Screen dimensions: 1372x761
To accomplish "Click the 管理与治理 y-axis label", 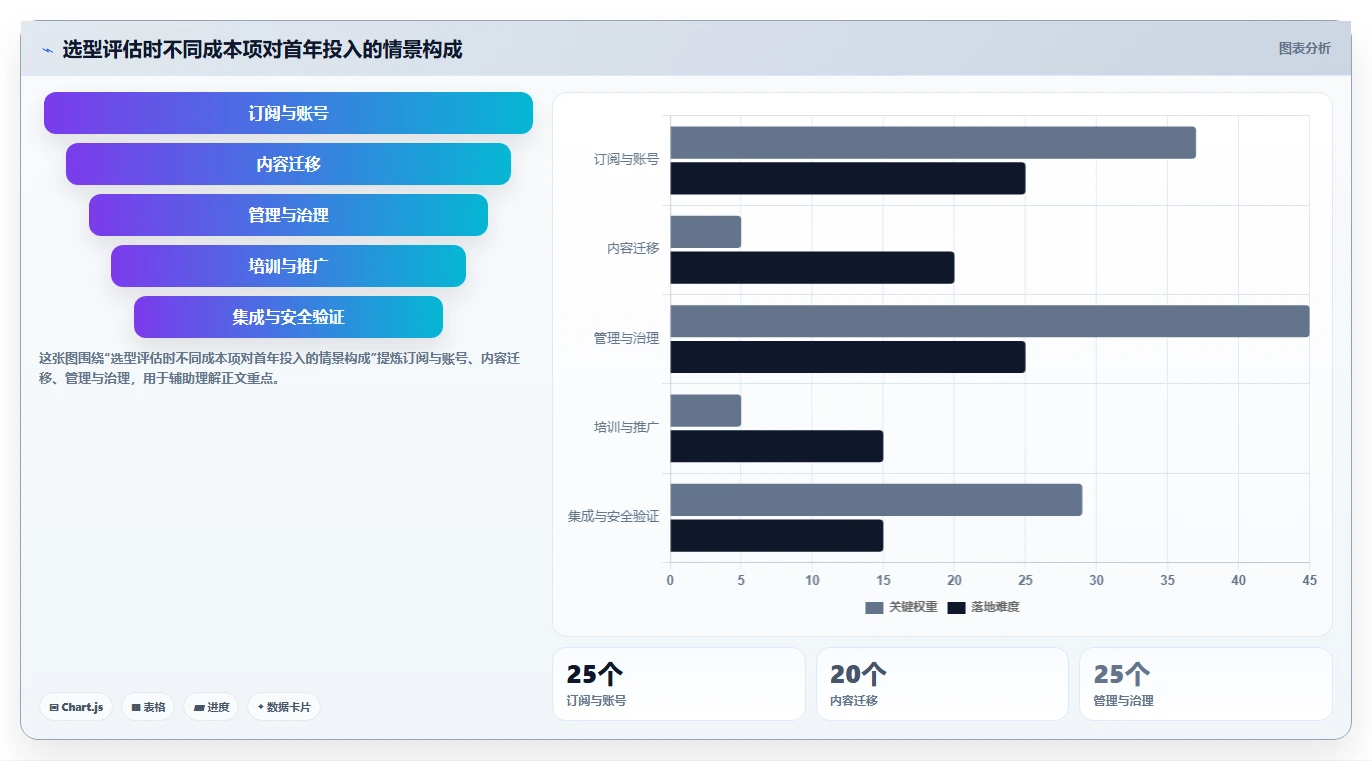I will tap(626, 339).
